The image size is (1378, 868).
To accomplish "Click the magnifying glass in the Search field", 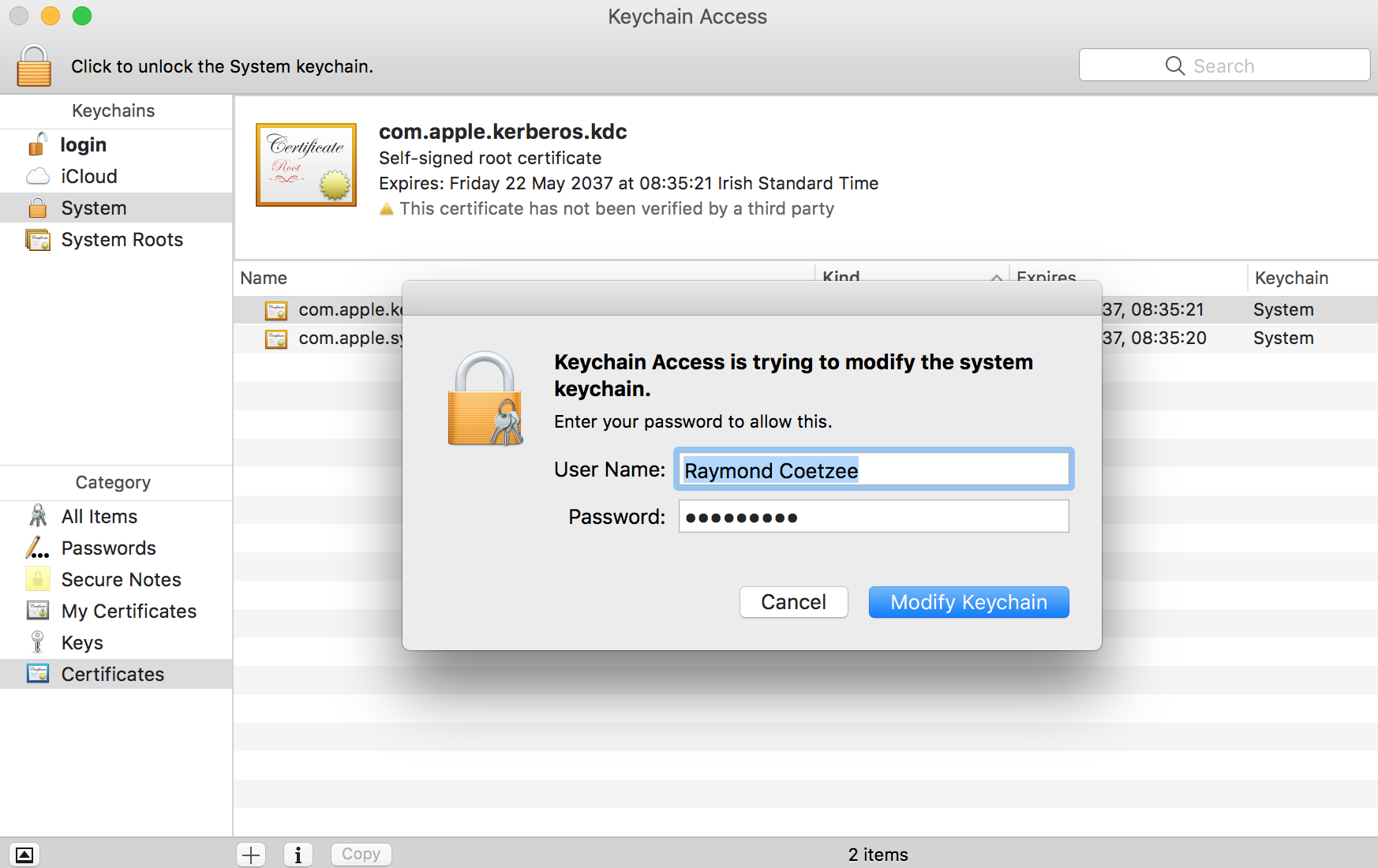I will click(x=1174, y=65).
